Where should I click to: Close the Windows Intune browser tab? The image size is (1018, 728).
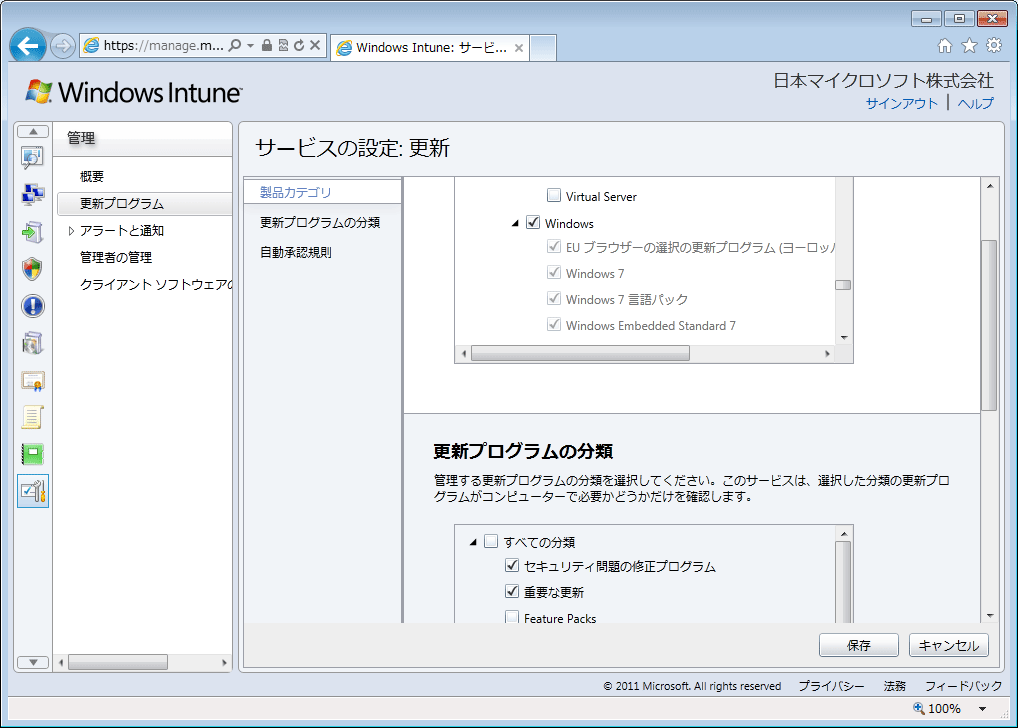(x=519, y=48)
